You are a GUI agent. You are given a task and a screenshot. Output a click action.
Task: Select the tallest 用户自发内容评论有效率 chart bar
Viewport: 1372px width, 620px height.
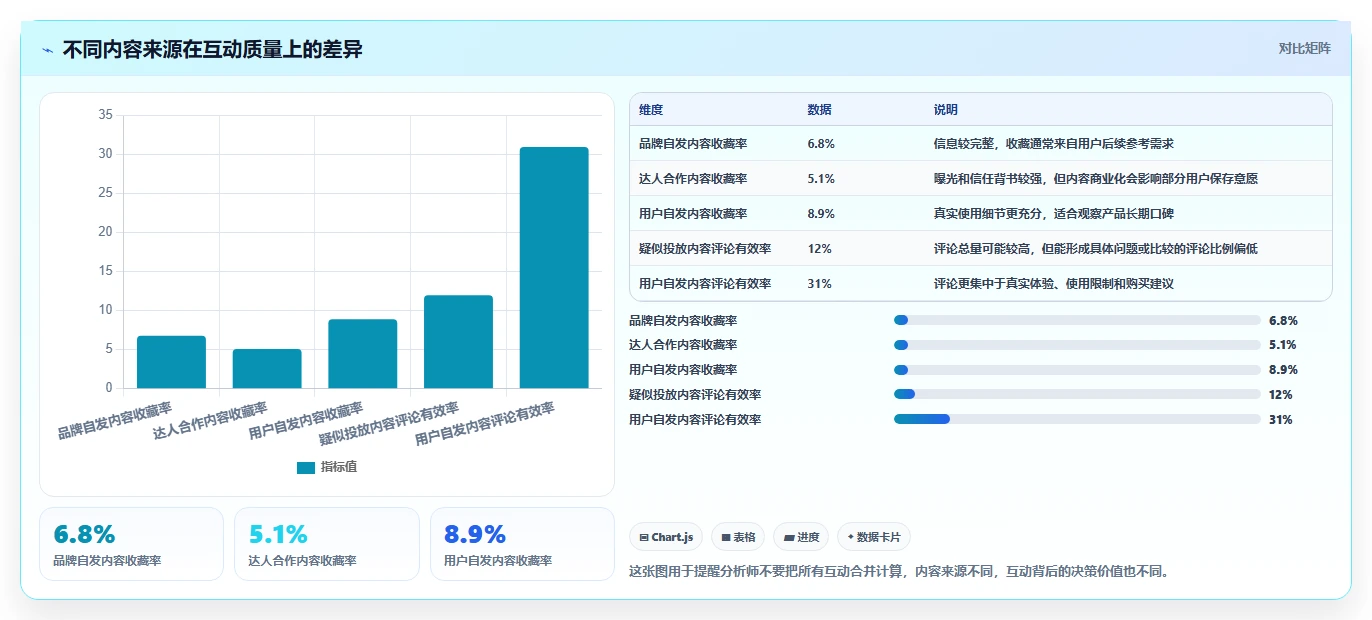coord(554,268)
